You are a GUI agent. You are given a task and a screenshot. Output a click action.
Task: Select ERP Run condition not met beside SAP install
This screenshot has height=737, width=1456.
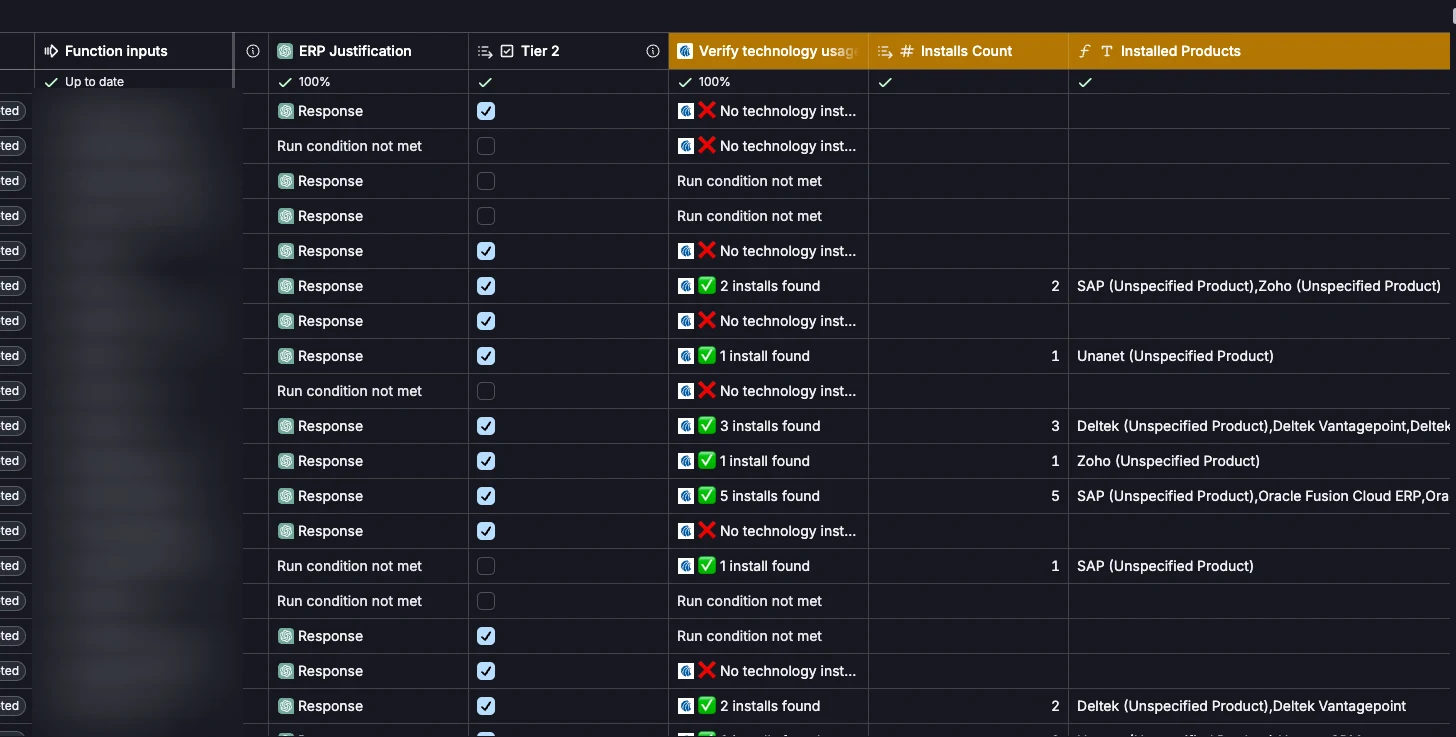click(x=368, y=566)
